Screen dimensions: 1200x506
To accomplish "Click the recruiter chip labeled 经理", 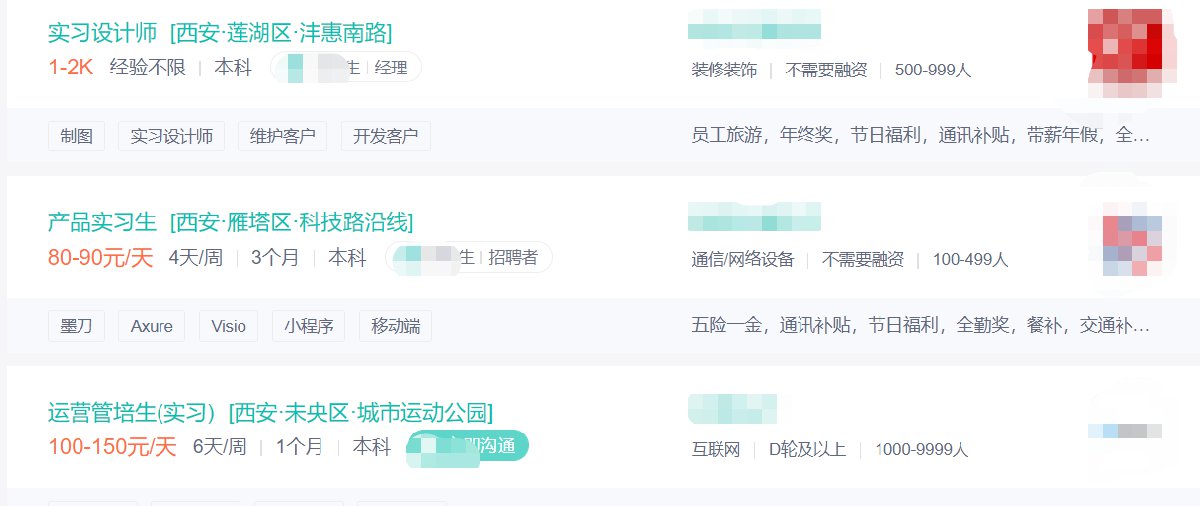I will point(346,68).
